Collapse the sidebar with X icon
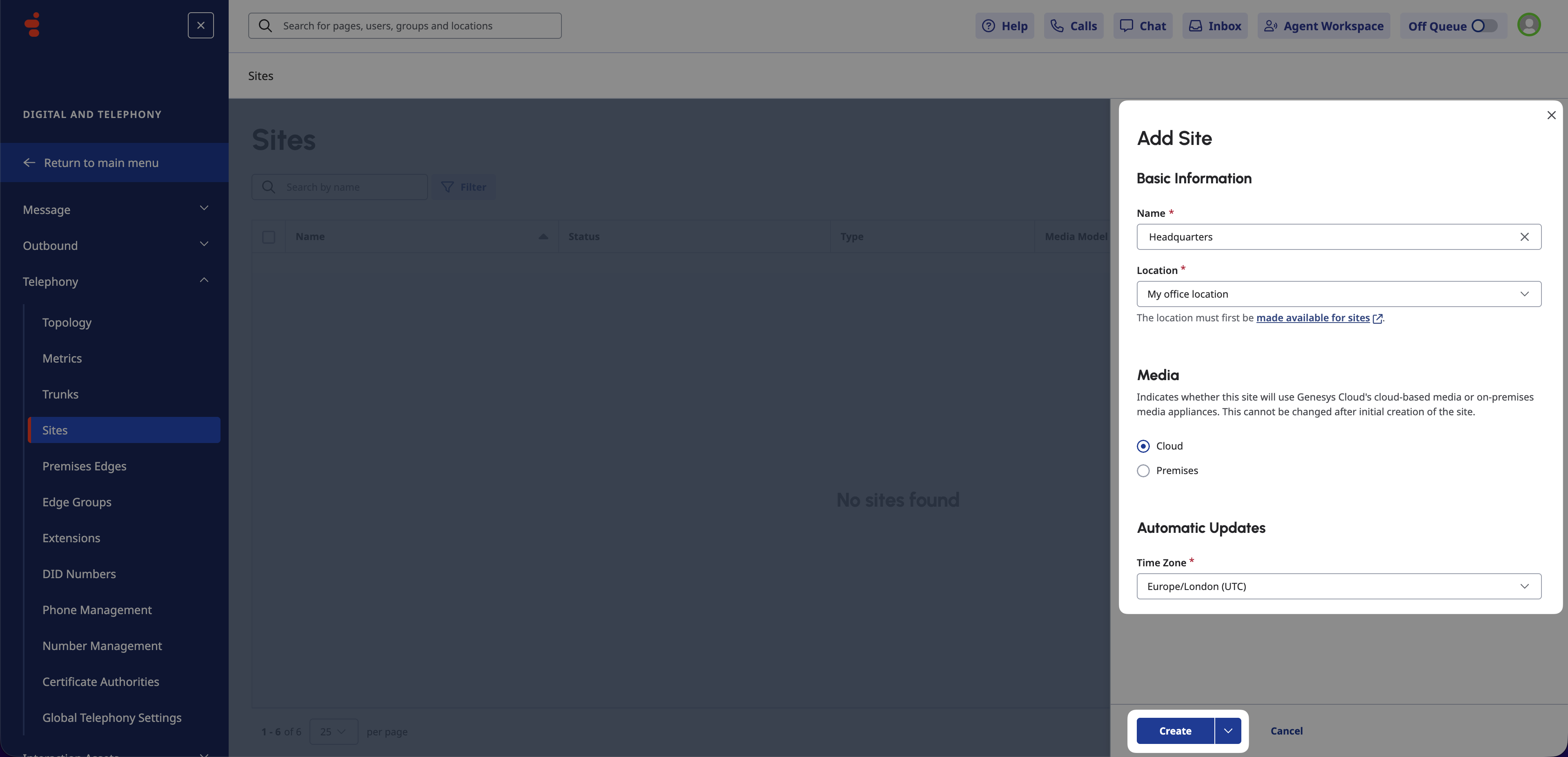This screenshot has width=1568, height=757. point(200,26)
